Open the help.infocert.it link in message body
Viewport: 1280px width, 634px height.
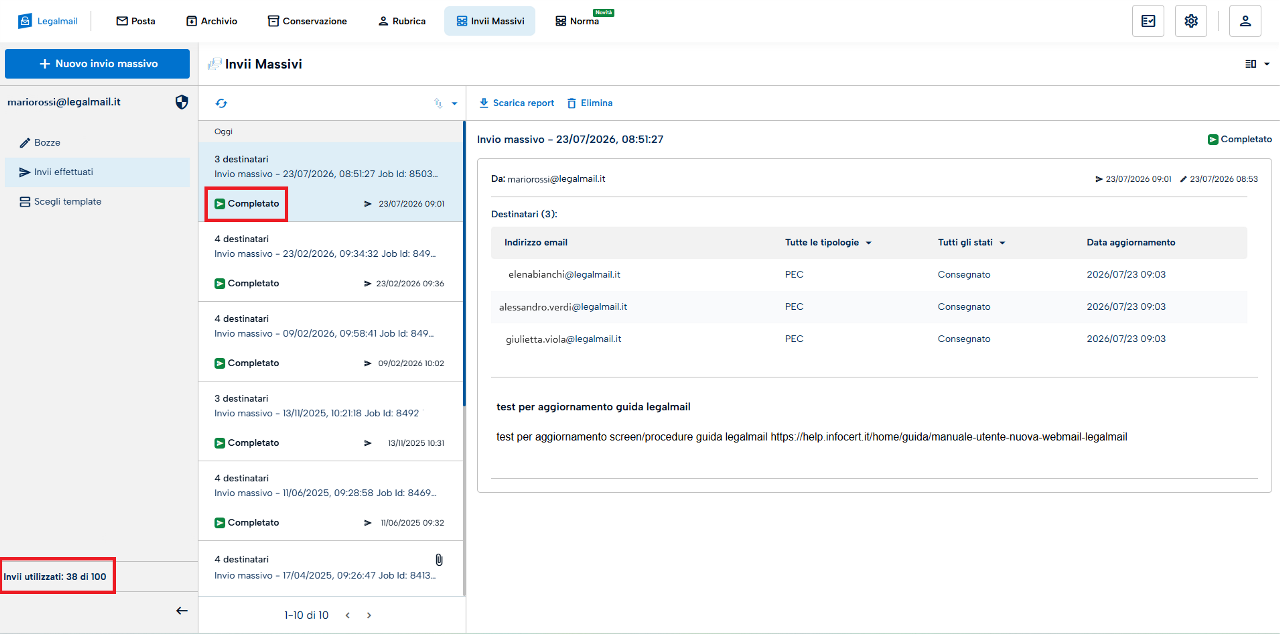(x=949, y=437)
